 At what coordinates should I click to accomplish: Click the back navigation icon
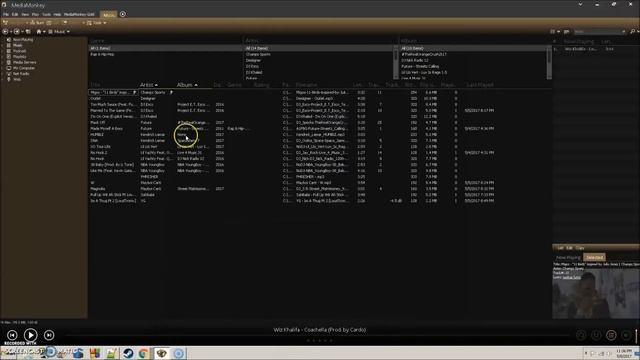(6, 31)
